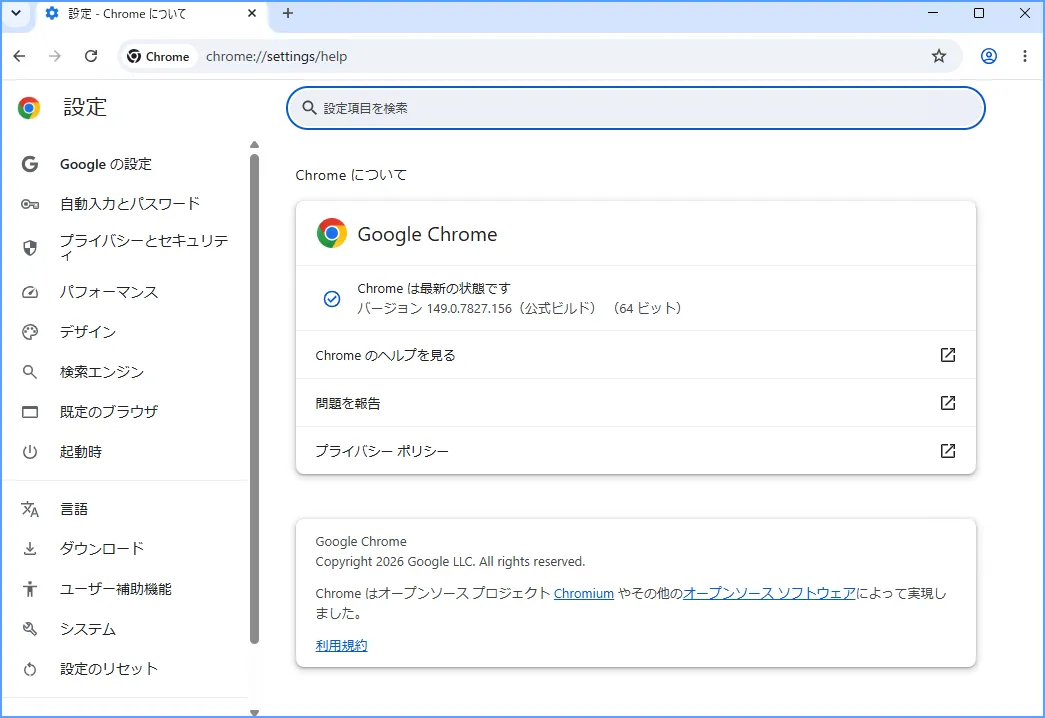This screenshot has width=1045, height=718.
Task: Open Chrome のヘルプを見る row
Action: [x=636, y=355]
